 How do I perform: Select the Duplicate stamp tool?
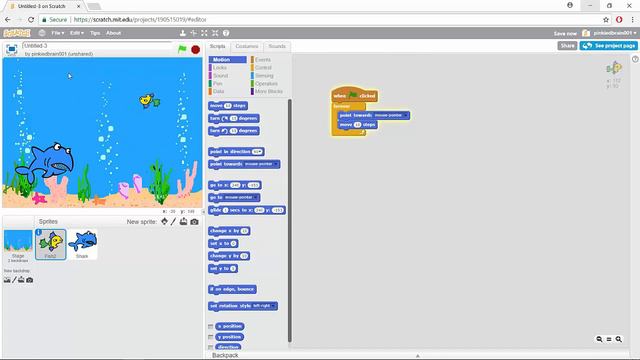[183, 33]
